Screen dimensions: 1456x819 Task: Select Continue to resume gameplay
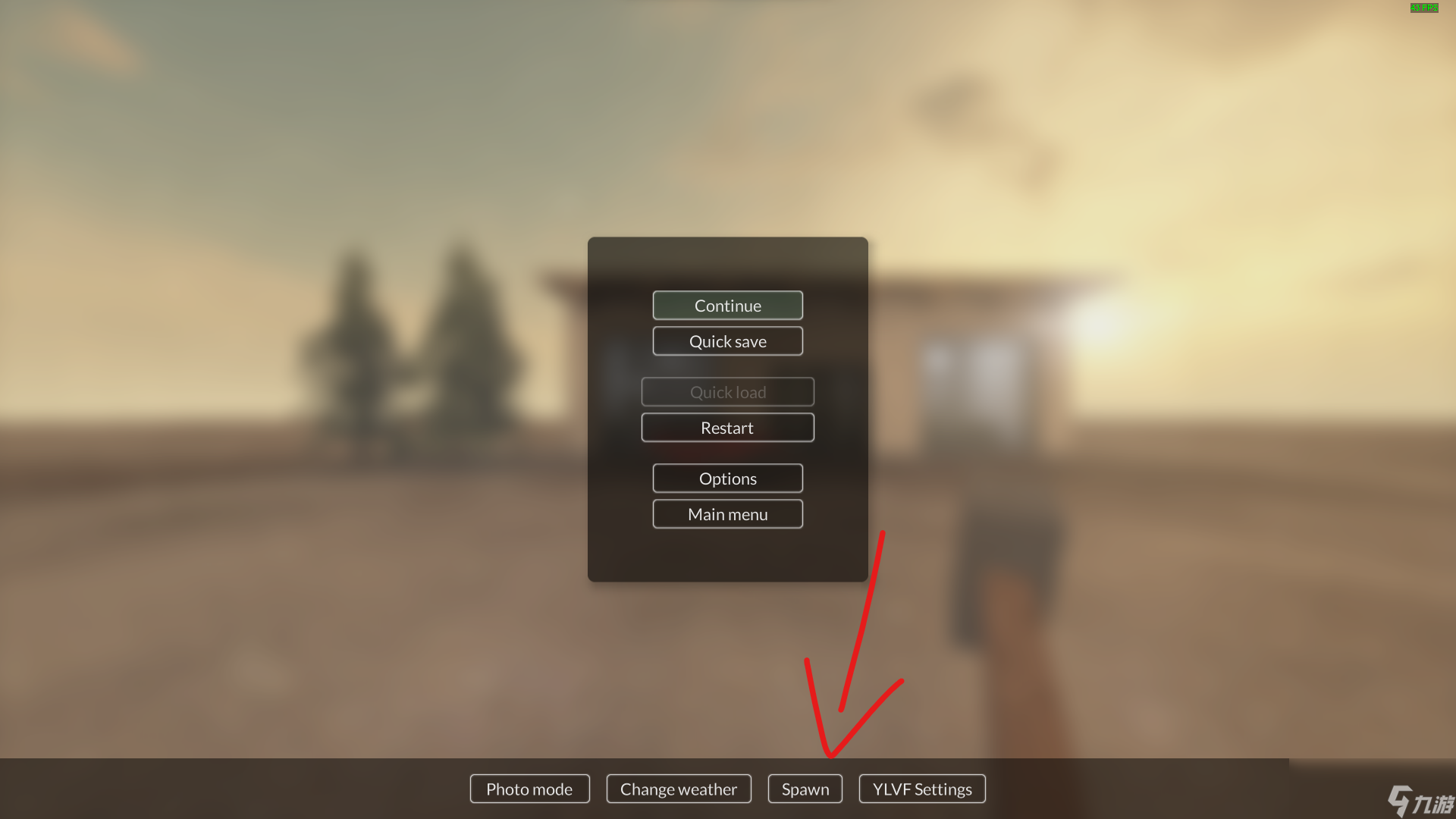(727, 305)
